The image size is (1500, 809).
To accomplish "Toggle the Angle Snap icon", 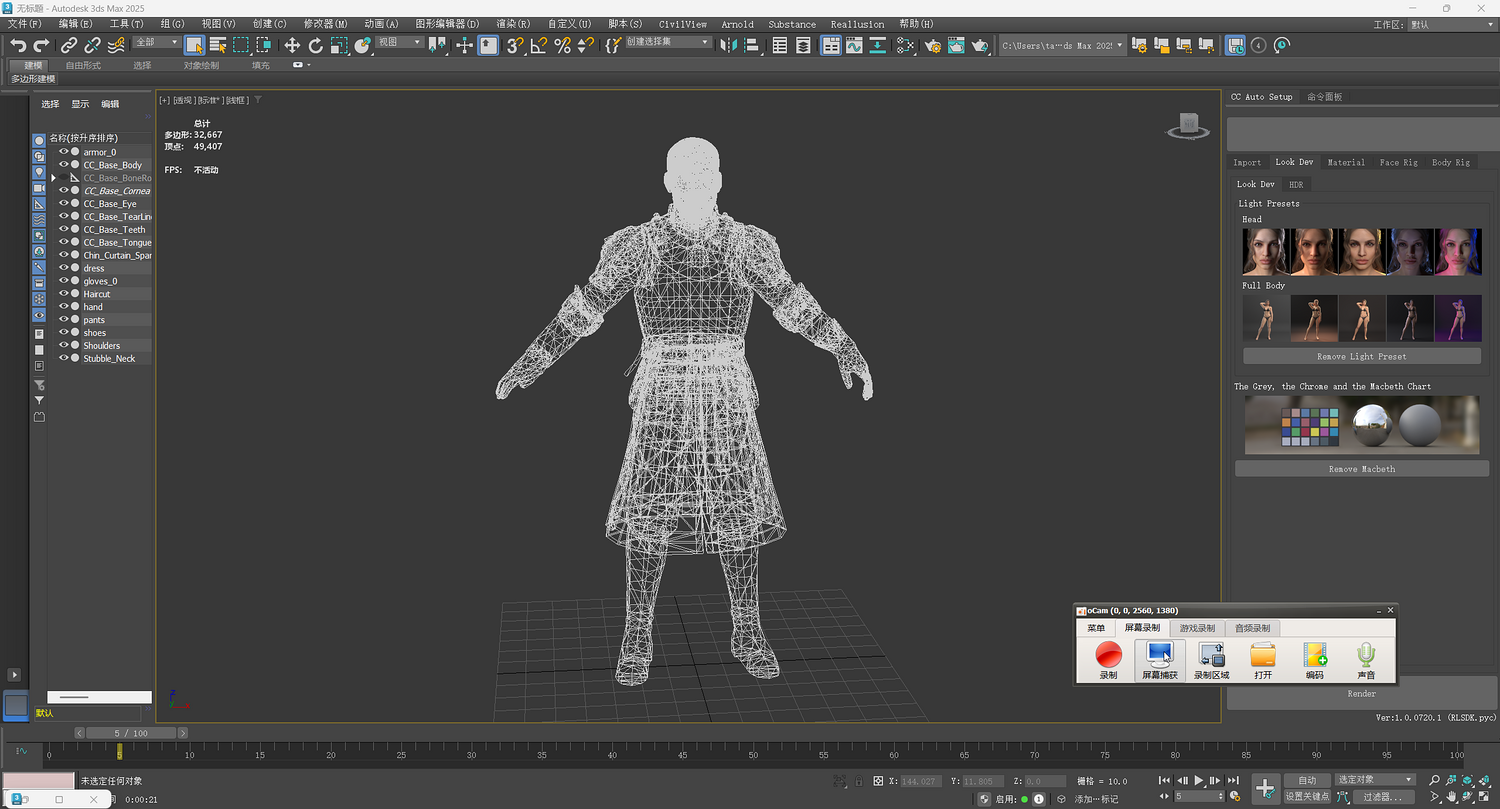I will 538,45.
